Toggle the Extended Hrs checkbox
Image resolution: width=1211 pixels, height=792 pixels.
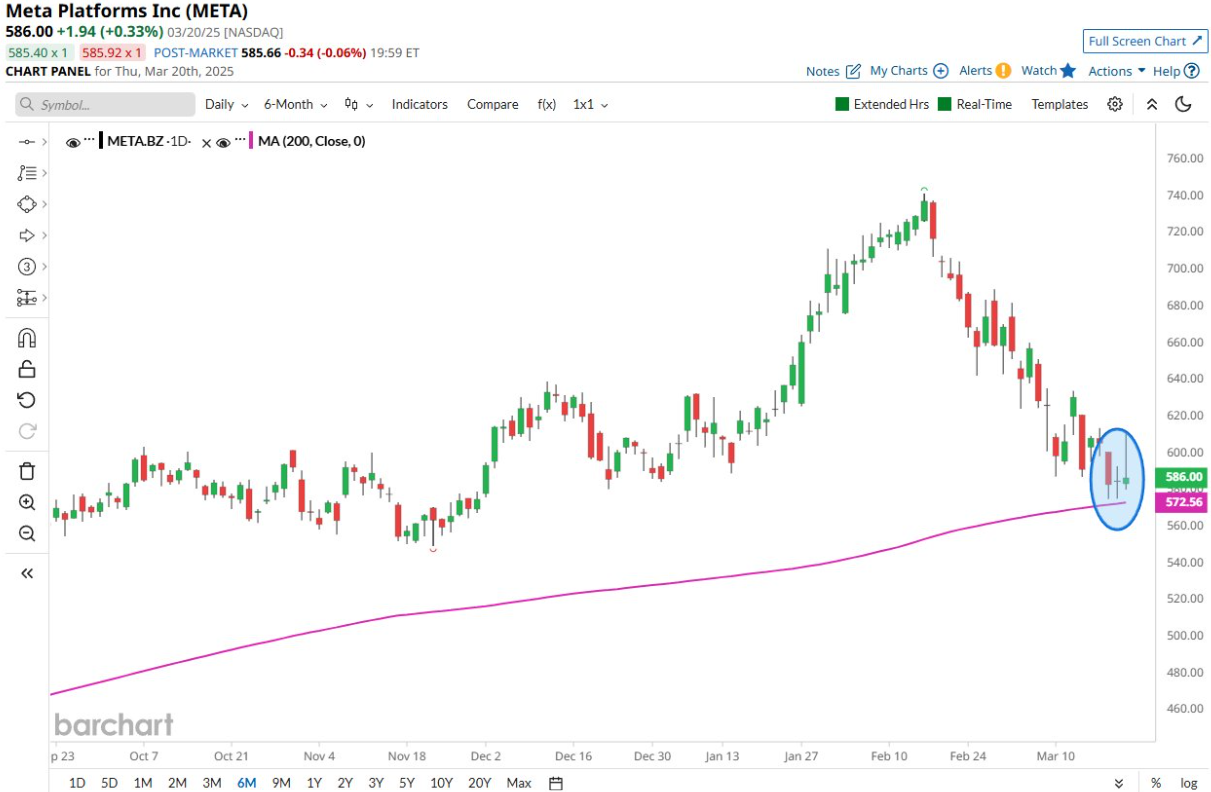coord(842,104)
